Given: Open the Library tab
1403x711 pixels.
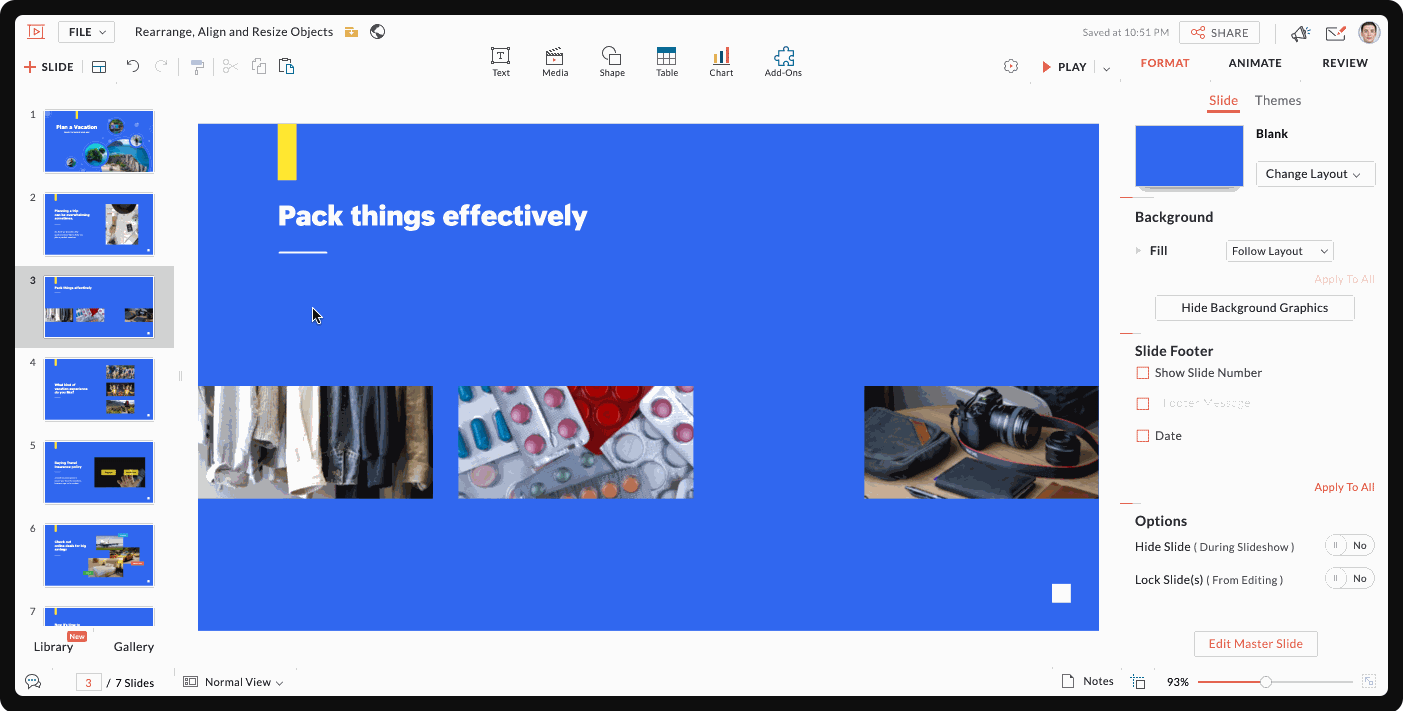Looking at the screenshot, I should (54, 647).
